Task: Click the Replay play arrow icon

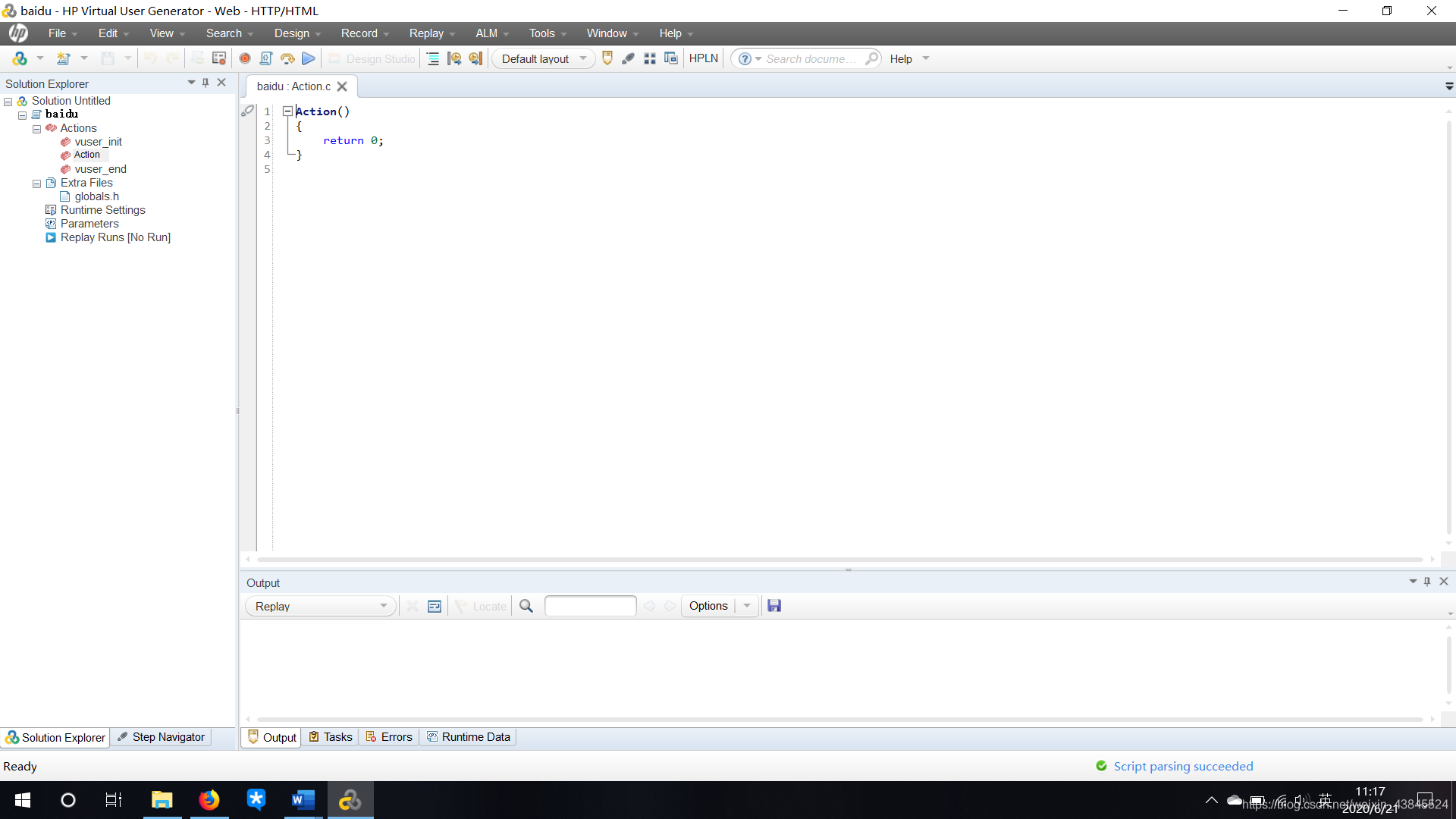Action: point(309,58)
